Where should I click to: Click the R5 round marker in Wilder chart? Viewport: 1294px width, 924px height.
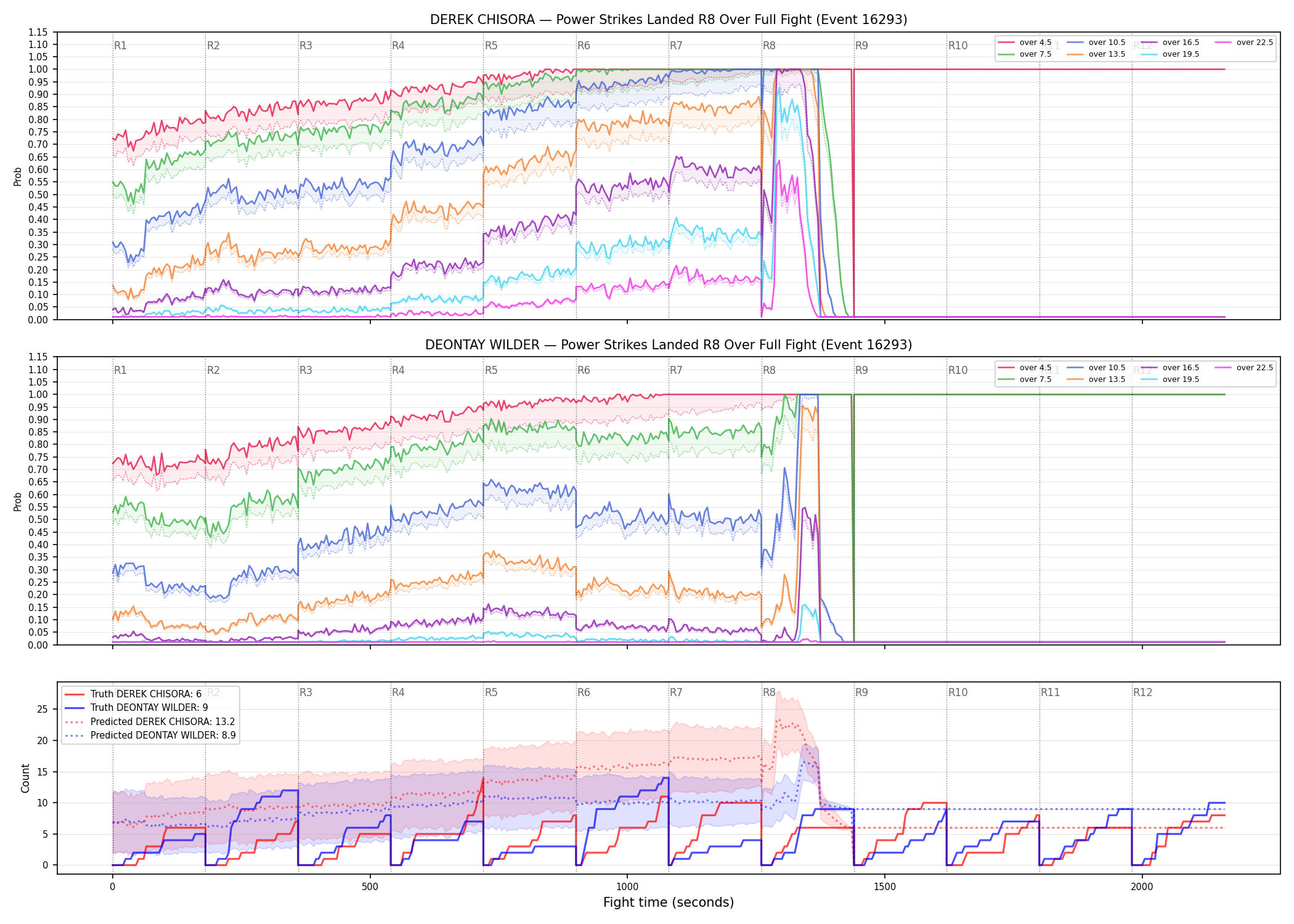[x=491, y=370]
